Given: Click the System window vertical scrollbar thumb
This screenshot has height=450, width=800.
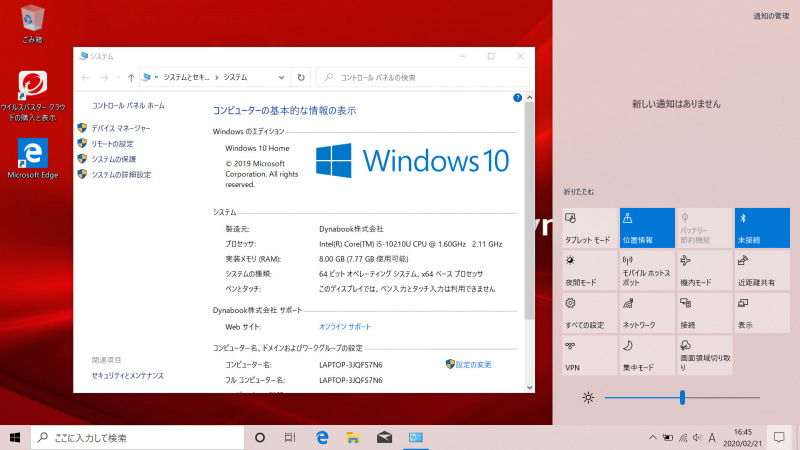Looking at the screenshot, I should coord(529,211).
